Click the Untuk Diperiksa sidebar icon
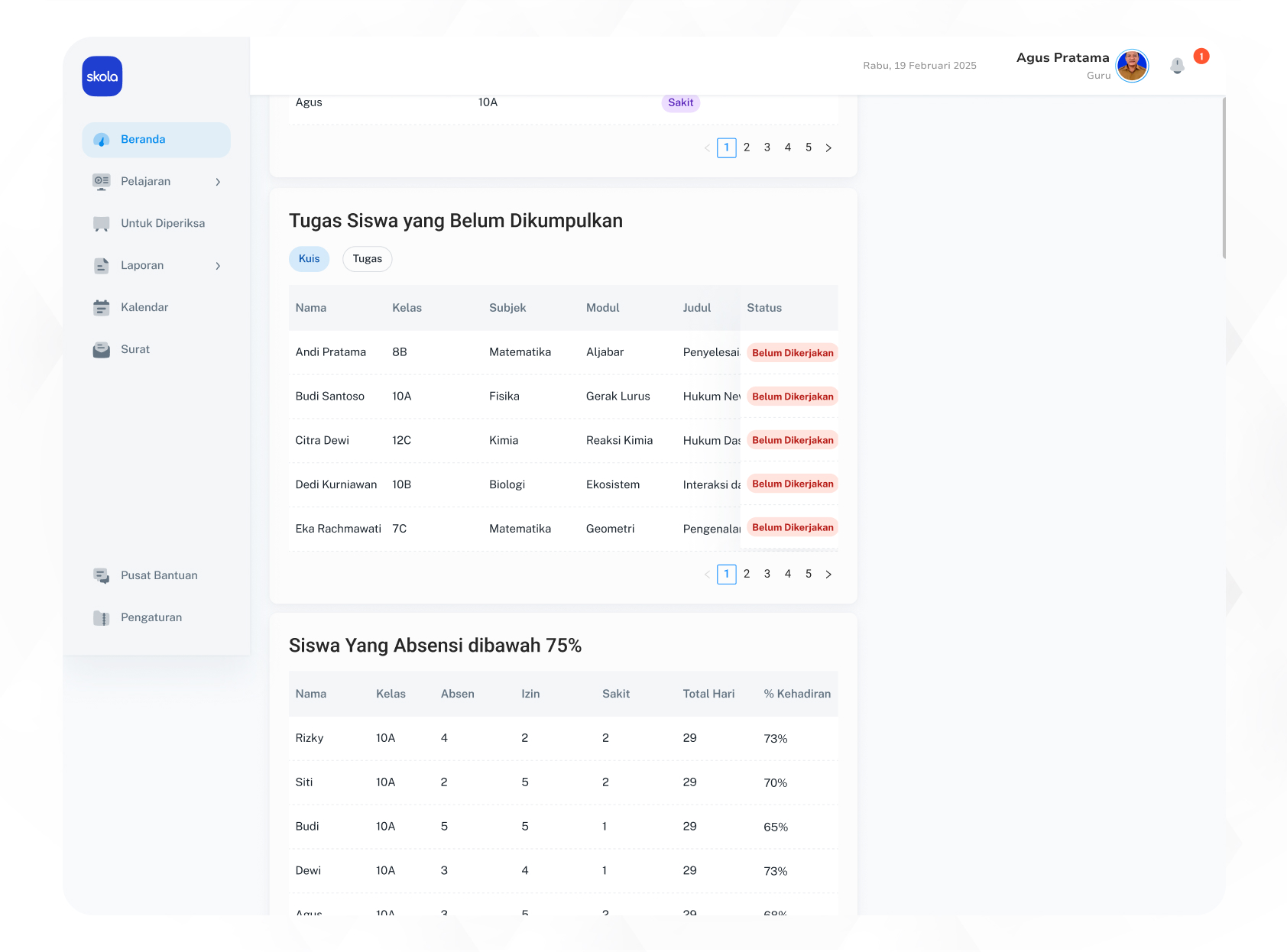 click(x=101, y=224)
